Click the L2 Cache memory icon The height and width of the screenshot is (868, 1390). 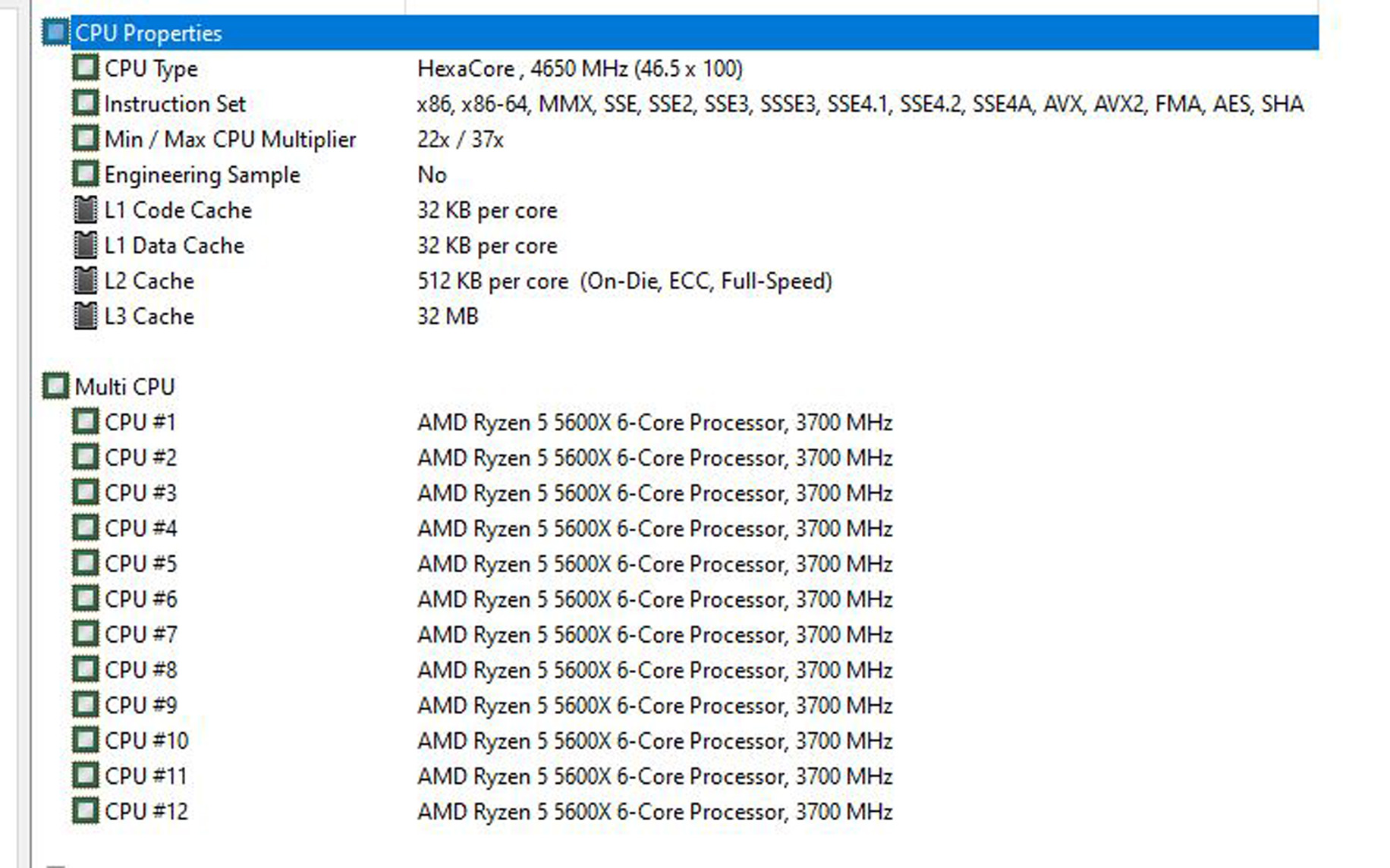(x=85, y=281)
